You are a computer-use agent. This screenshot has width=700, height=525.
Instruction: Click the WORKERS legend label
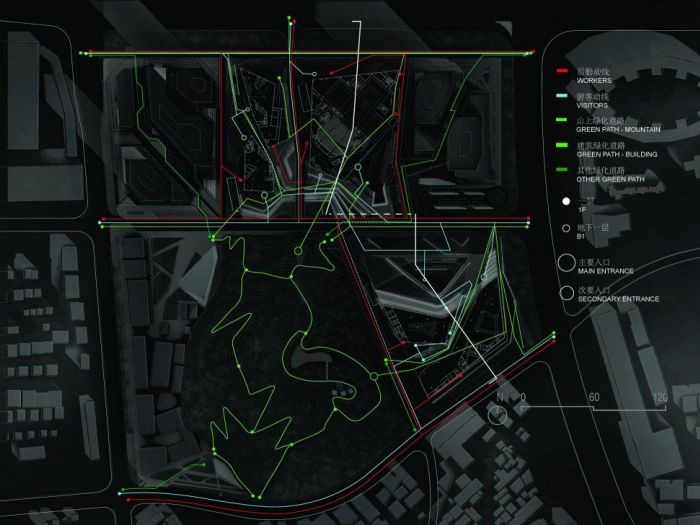[x=594, y=81]
